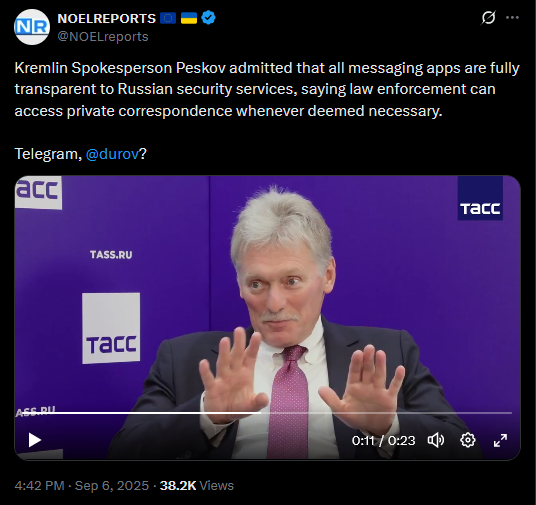The image size is (536, 505).
Task: Seek the video progress bar forward
Action: pyautogui.click(x=386, y=413)
